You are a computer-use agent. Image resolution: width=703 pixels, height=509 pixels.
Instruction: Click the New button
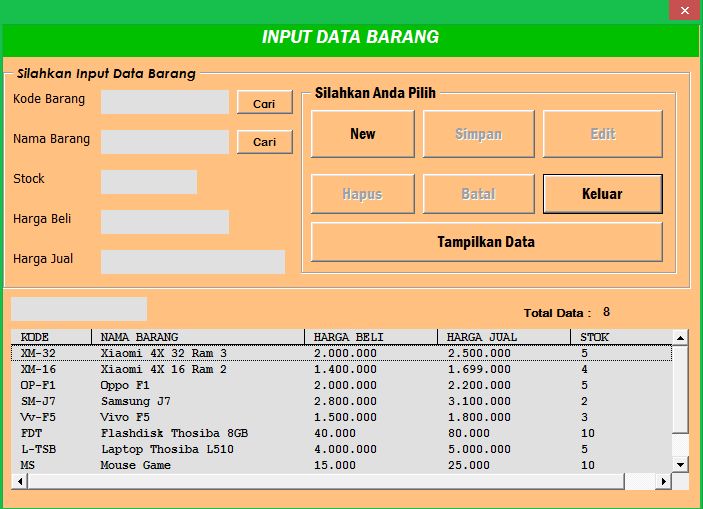362,134
